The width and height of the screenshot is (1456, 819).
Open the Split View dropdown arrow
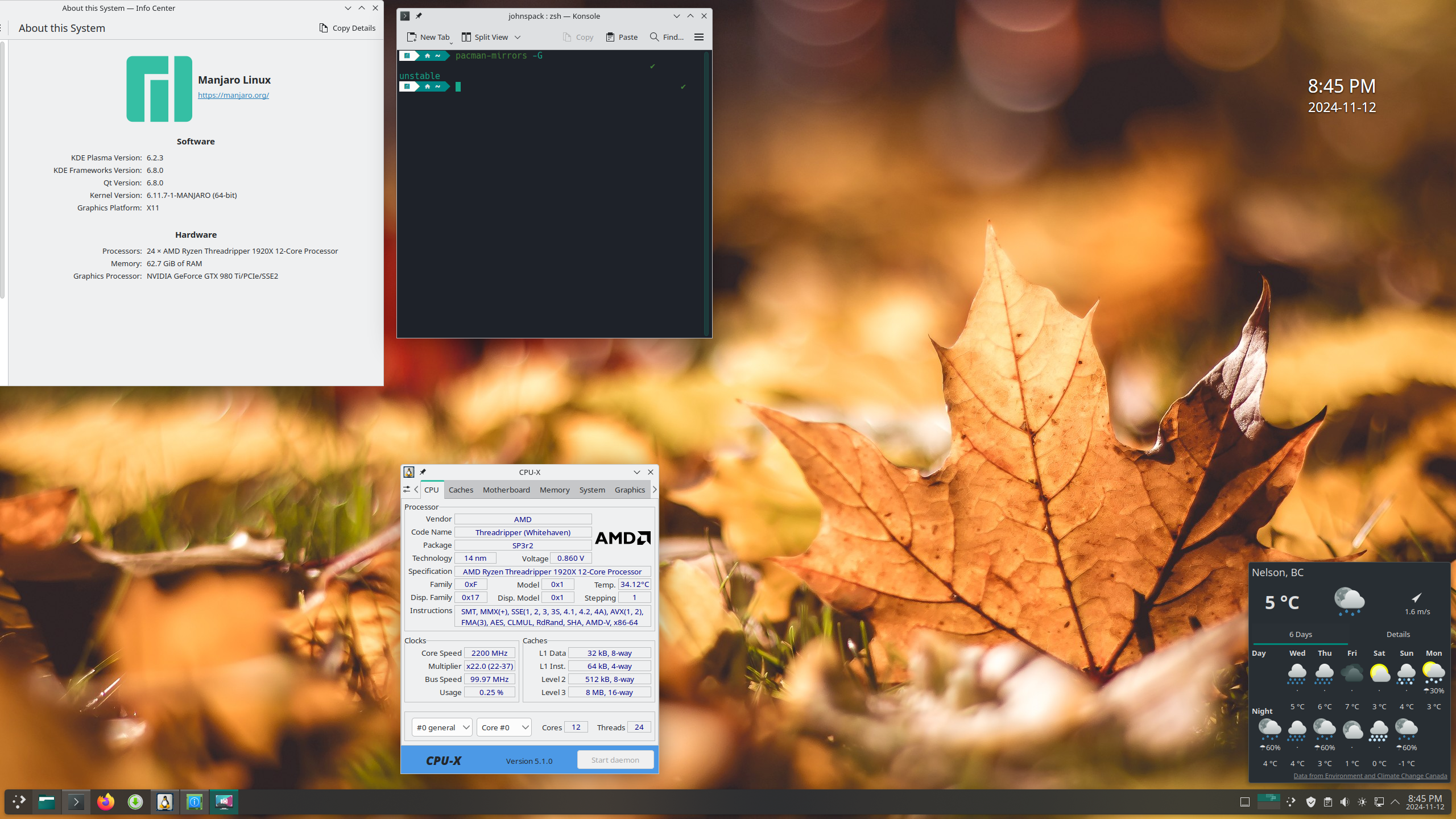pos(518,37)
